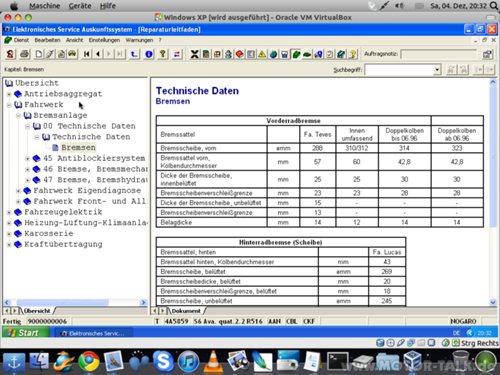Click the Auftragsnotiz text field
The height and width of the screenshot is (375, 500).
(439, 54)
